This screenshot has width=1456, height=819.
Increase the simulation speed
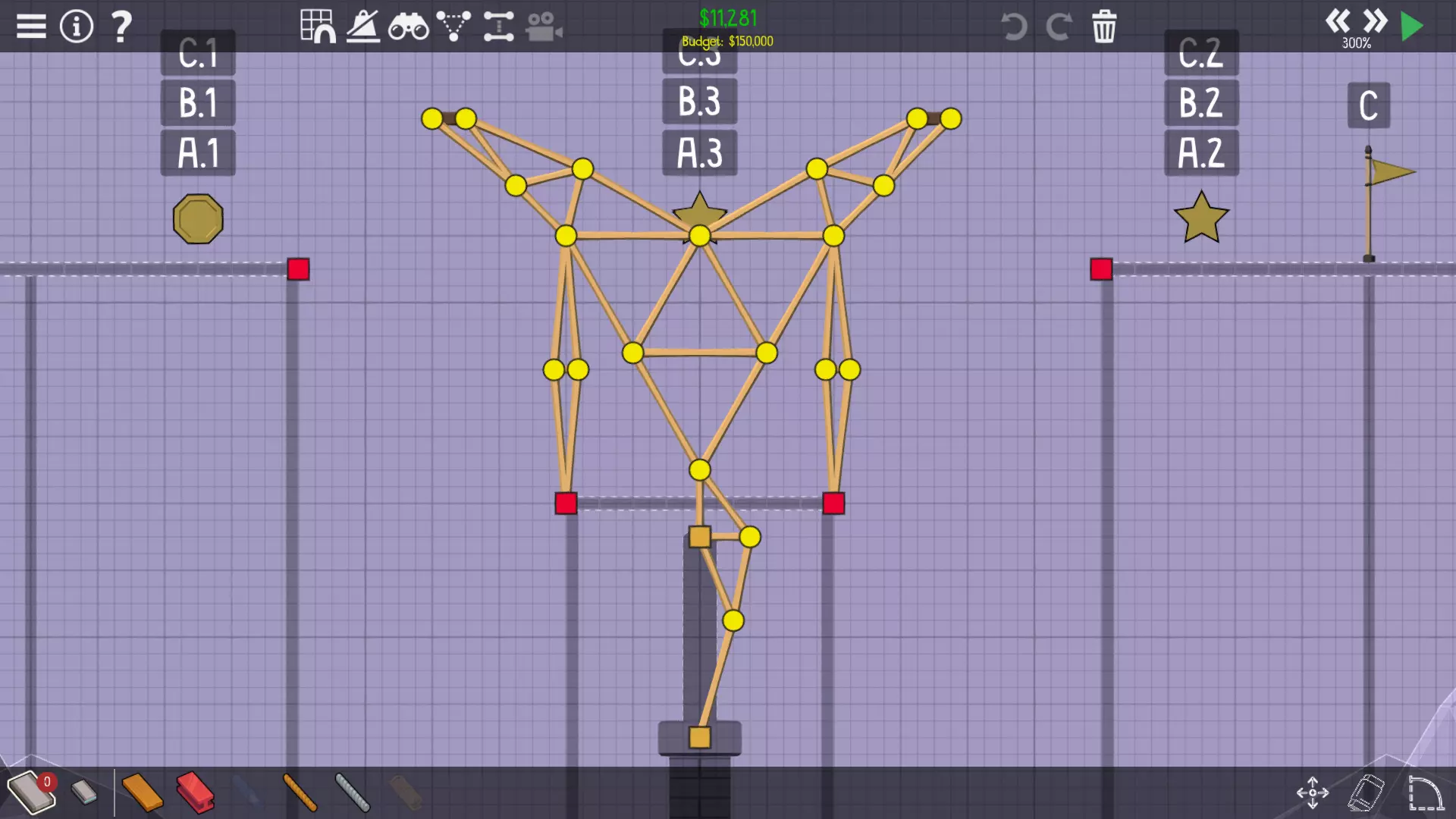(1375, 20)
